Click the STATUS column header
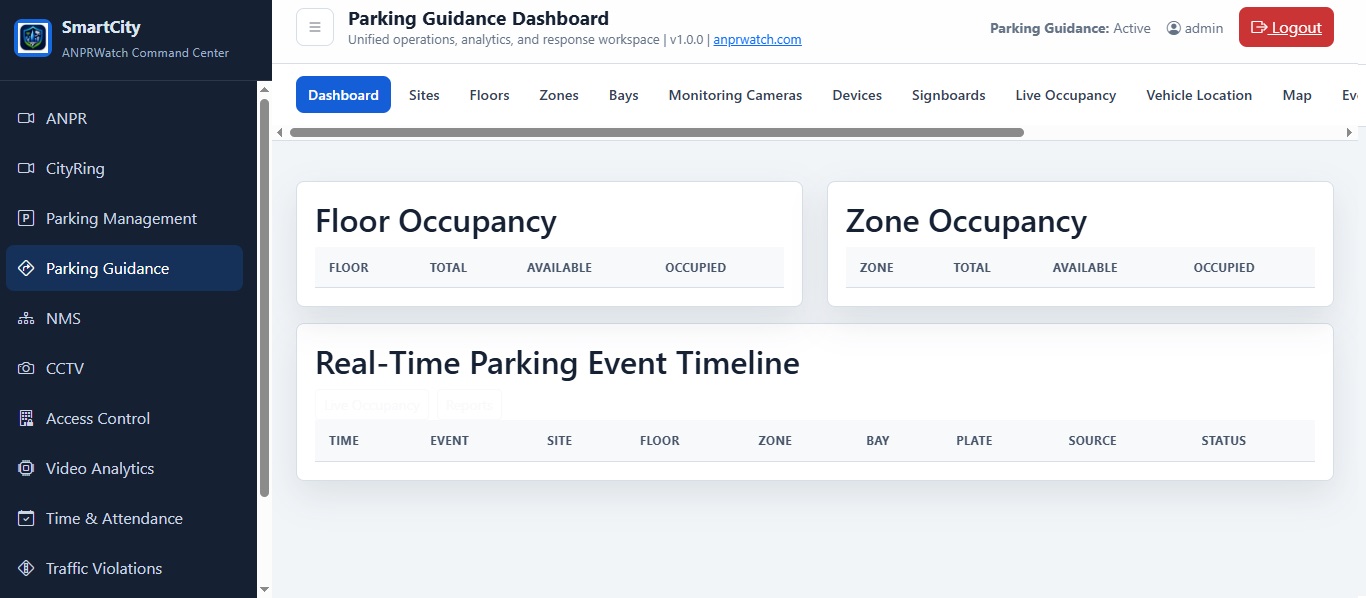Viewport: 1366px width, 598px height. [1224, 441]
